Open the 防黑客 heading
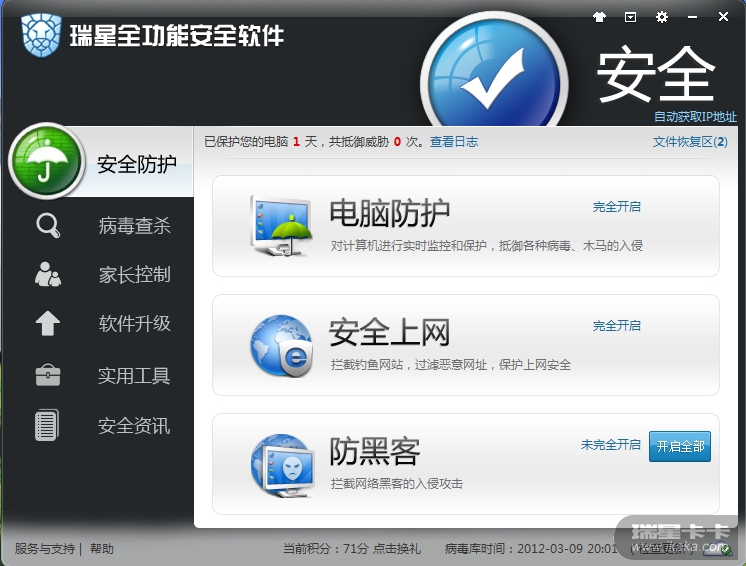746x566 pixels. [375, 451]
